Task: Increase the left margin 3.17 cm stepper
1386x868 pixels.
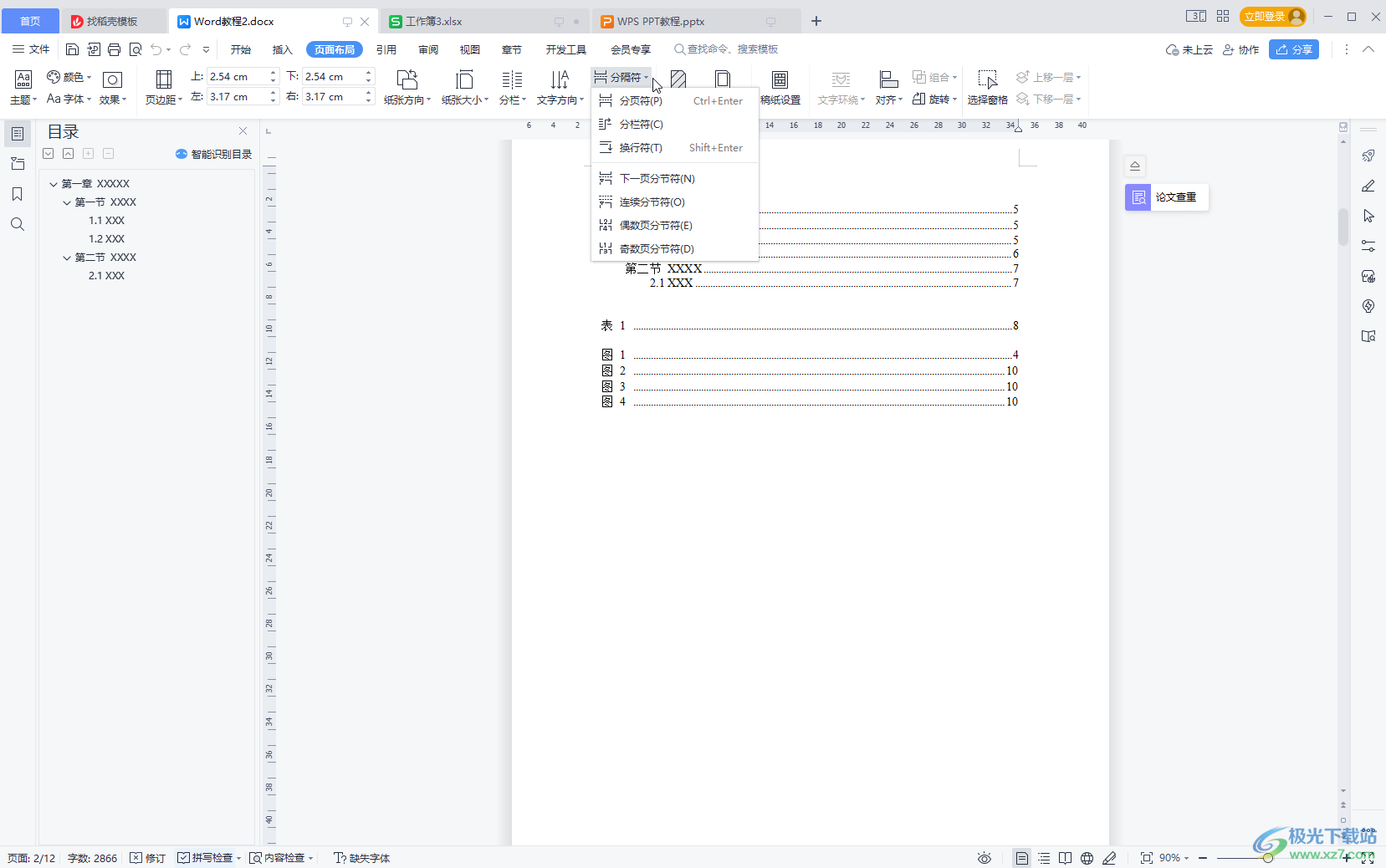Action: [273, 93]
